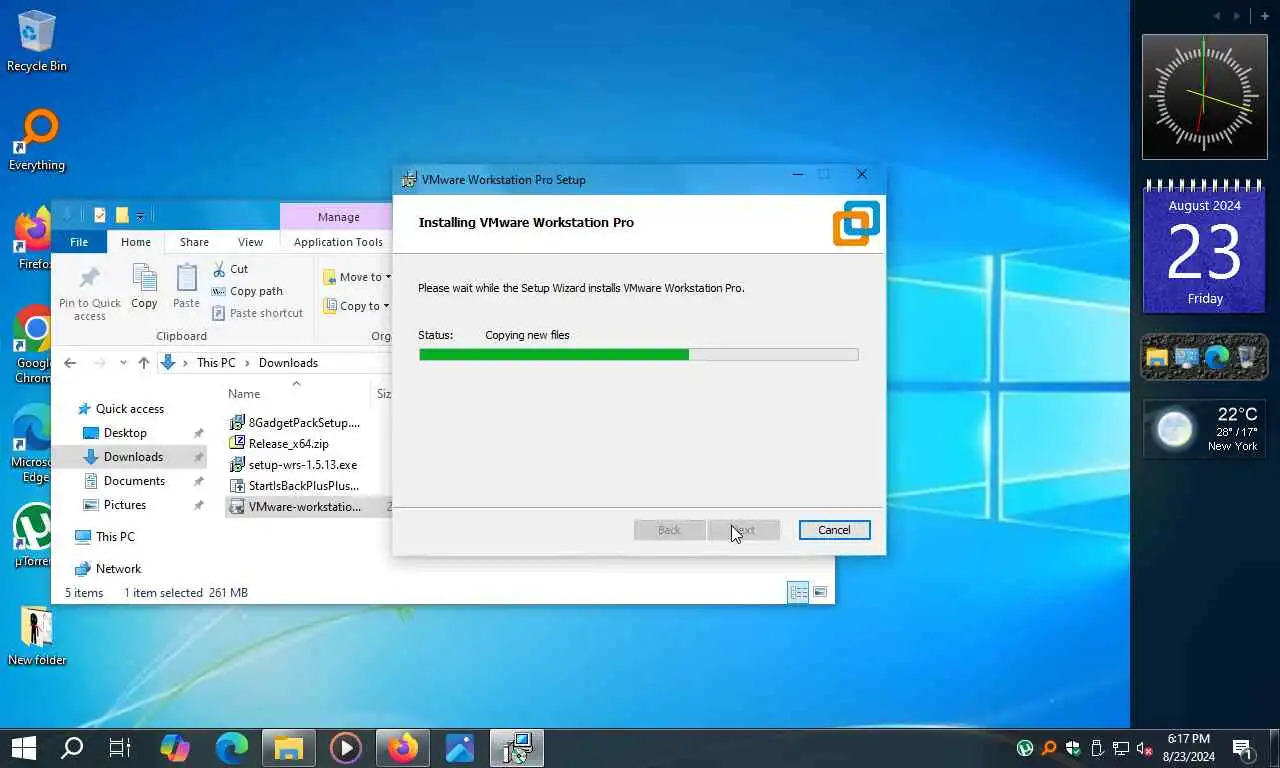This screenshot has width=1280, height=768.
Task: Click the muted volume tray icon
Action: [1145, 748]
